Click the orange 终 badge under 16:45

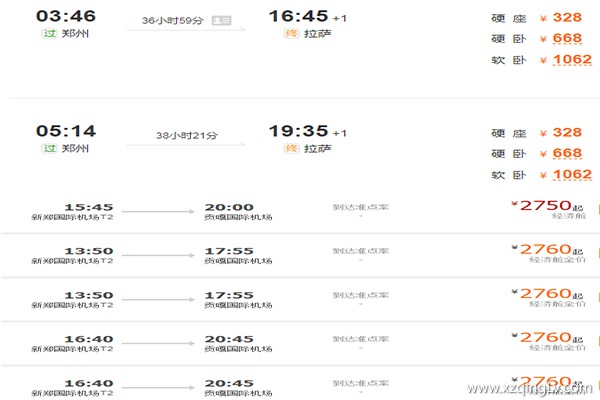pyautogui.click(x=291, y=34)
